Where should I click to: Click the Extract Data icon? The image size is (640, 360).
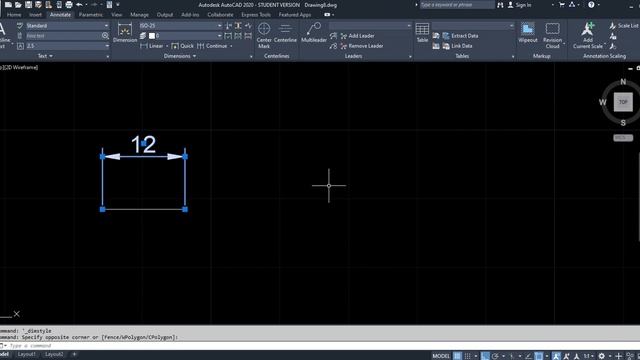click(446, 36)
